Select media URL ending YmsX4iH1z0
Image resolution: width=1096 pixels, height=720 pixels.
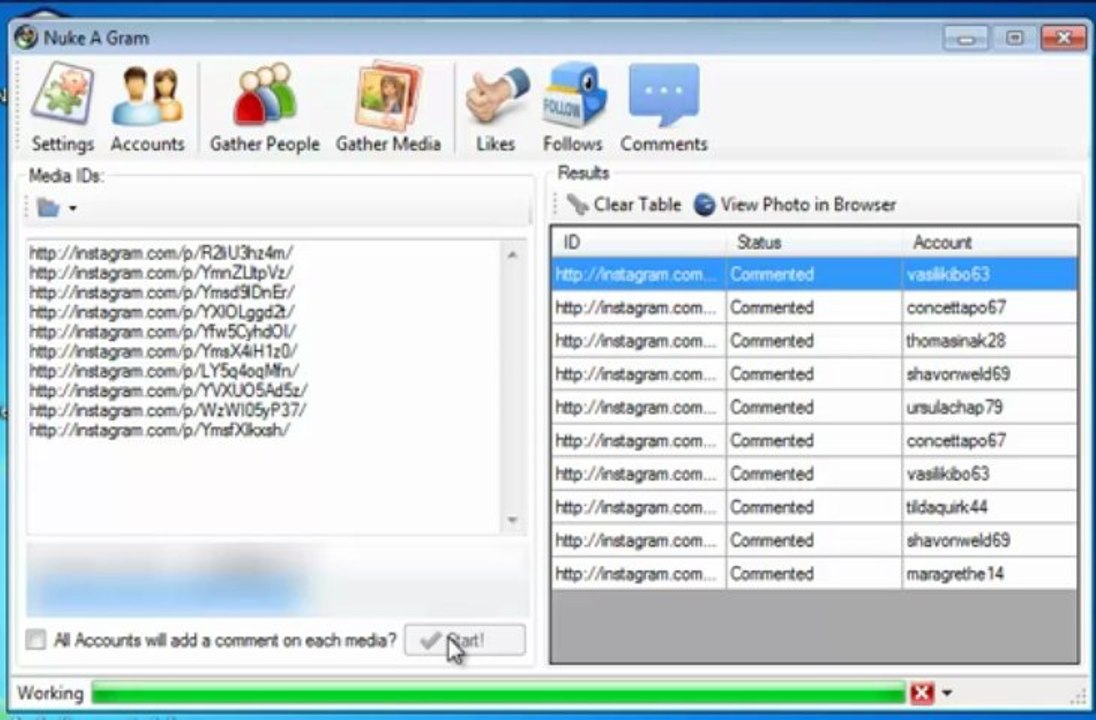tap(164, 350)
